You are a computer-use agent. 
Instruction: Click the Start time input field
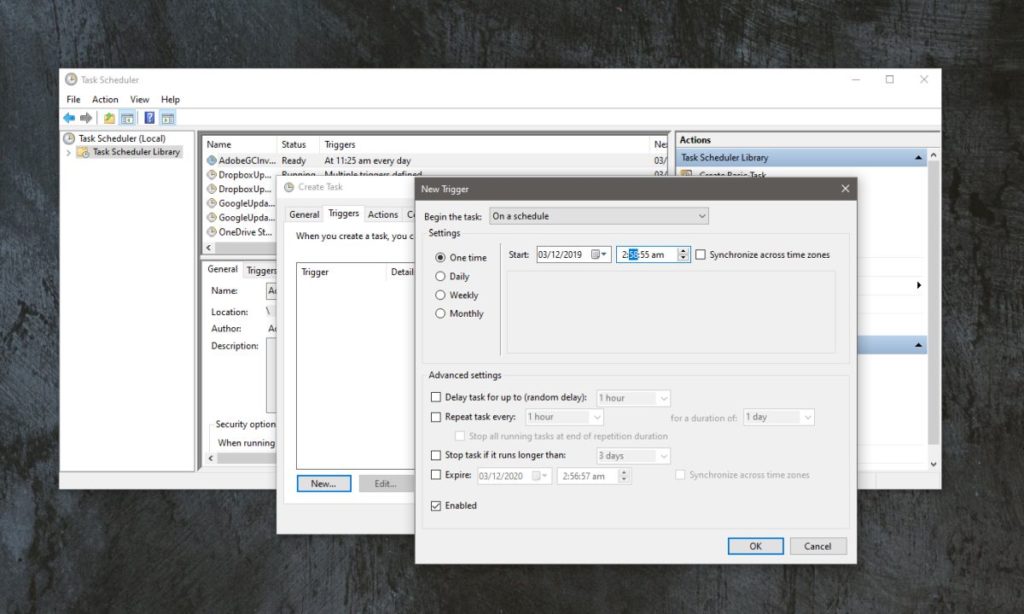pyautogui.click(x=646, y=255)
